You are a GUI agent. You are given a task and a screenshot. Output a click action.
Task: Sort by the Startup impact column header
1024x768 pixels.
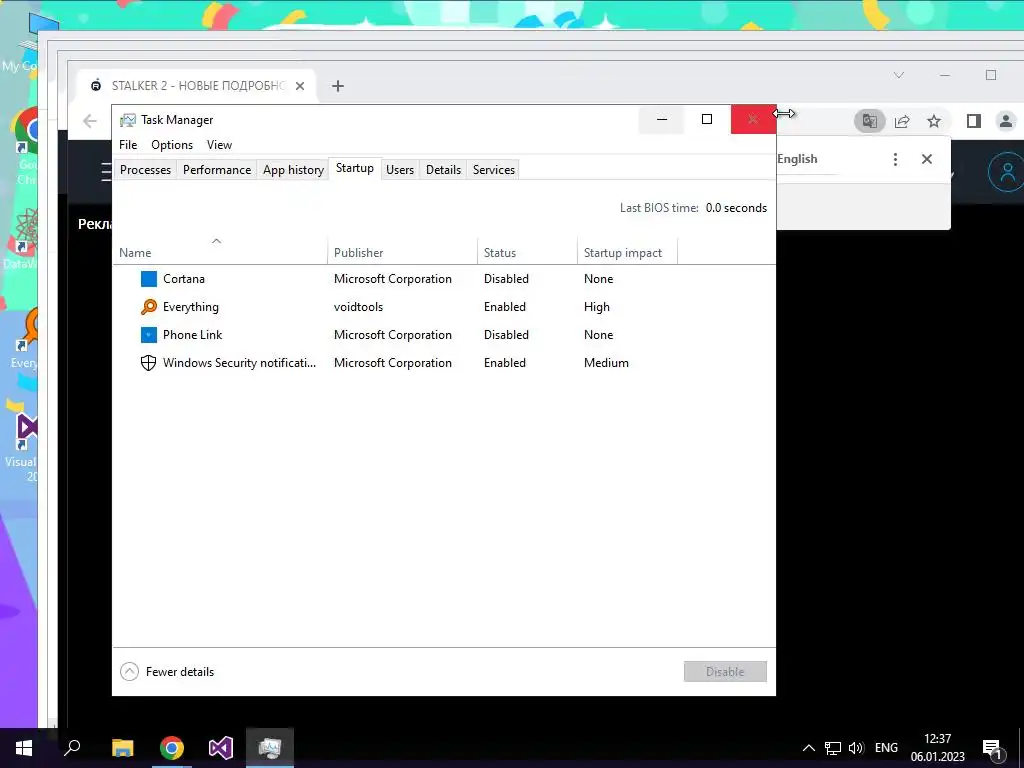627,253
